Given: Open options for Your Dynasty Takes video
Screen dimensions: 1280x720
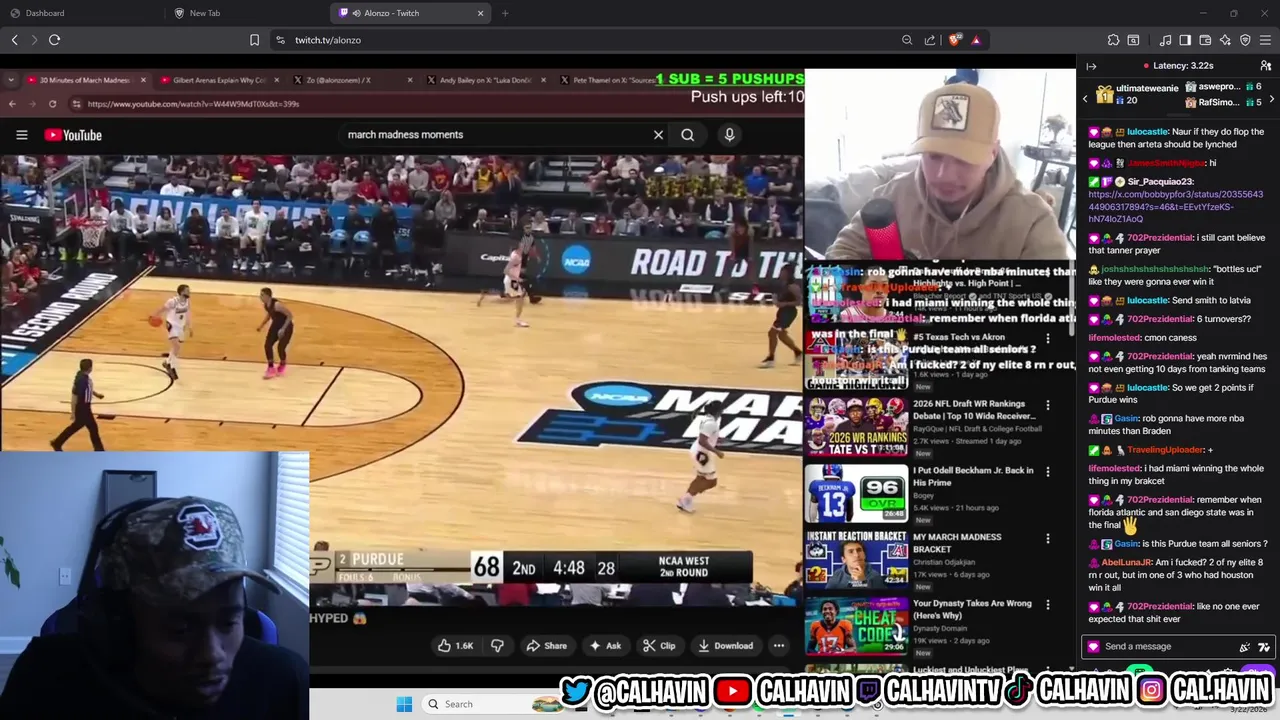Looking at the screenshot, I should point(1048,605).
